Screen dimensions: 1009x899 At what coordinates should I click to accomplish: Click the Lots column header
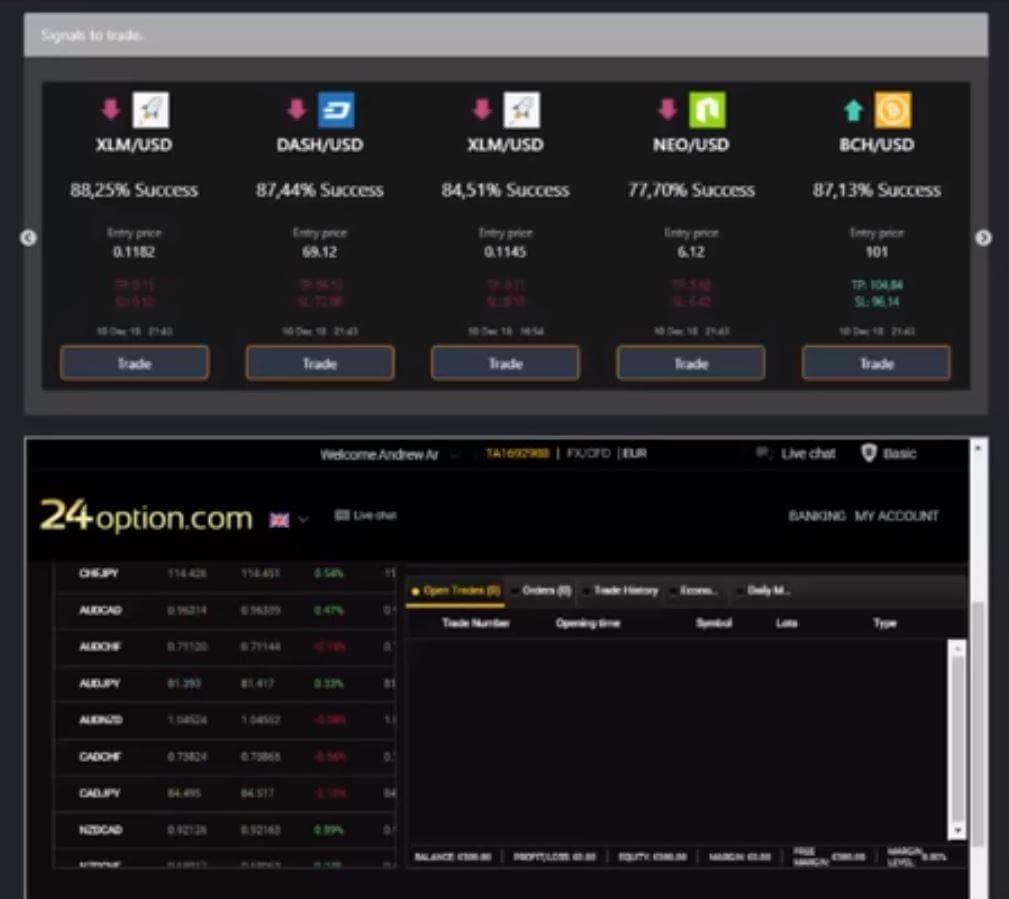[786, 623]
